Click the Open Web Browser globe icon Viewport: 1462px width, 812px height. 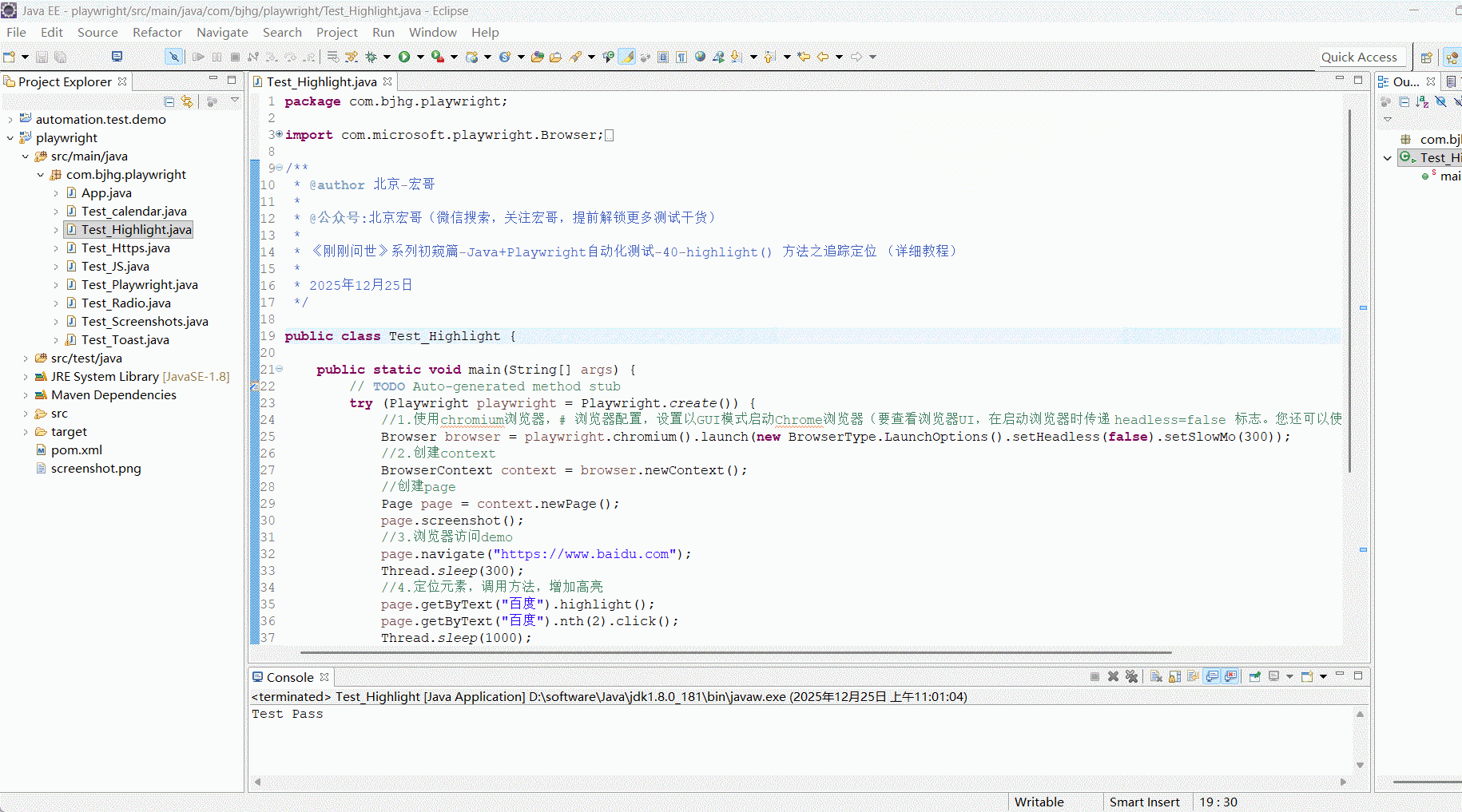(700, 57)
